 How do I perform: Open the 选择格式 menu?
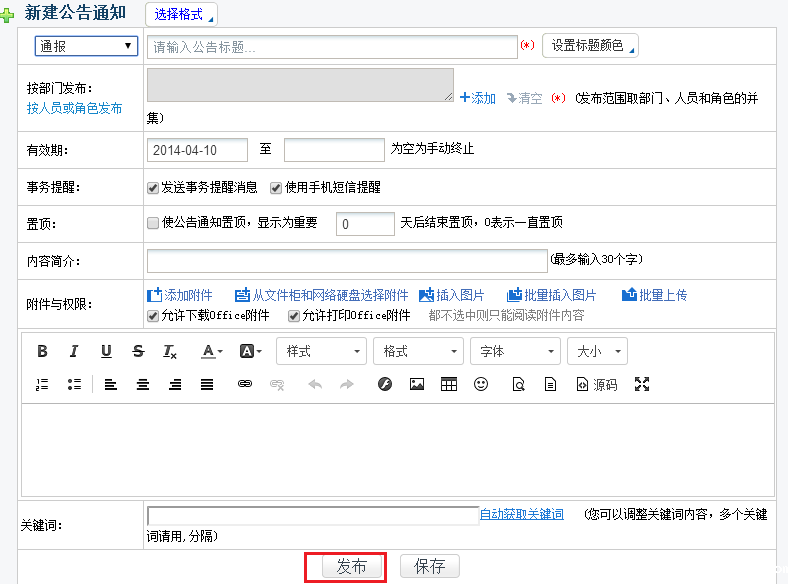182,15
